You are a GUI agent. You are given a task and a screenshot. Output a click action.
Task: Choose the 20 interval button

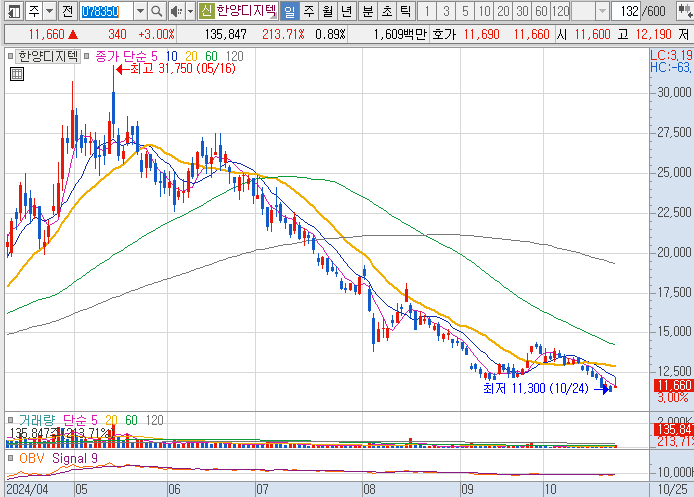point(503,11)
